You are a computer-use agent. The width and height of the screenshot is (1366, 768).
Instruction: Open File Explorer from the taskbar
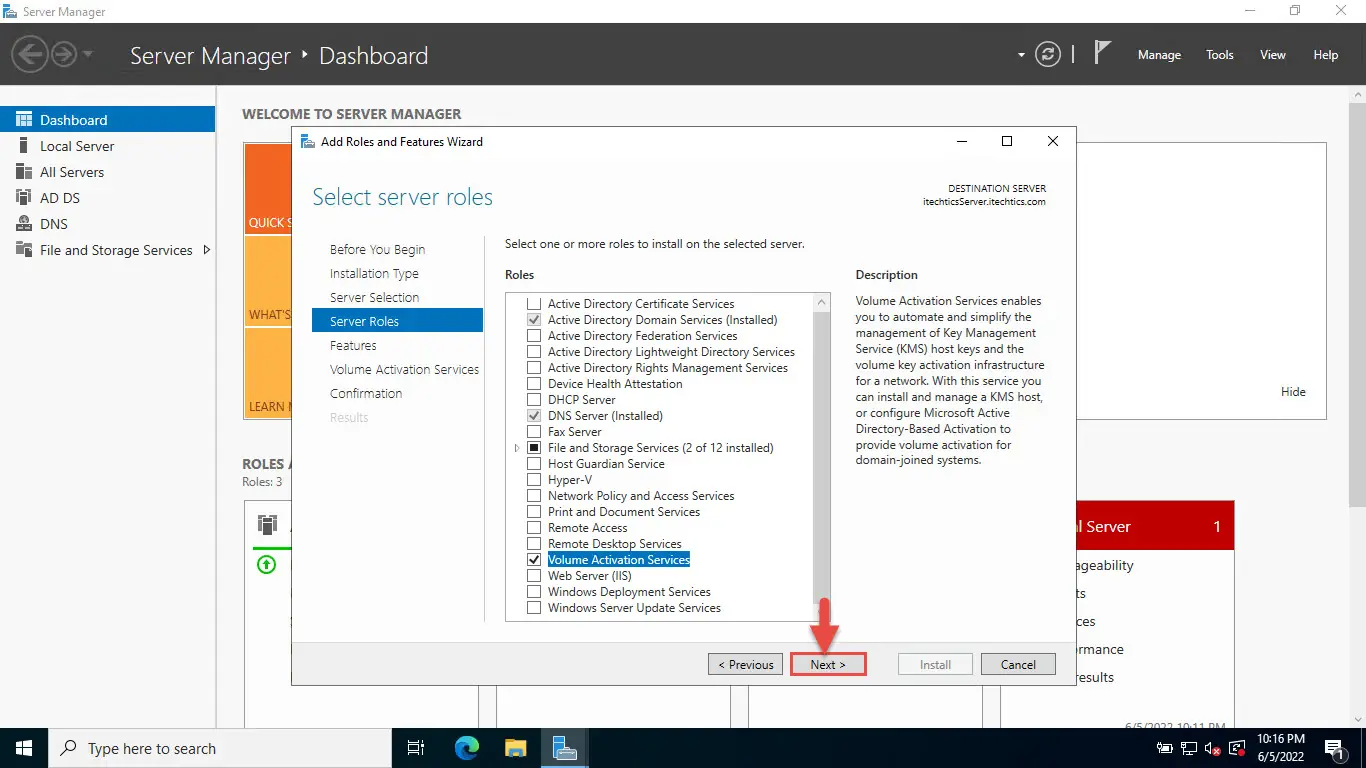516,748
